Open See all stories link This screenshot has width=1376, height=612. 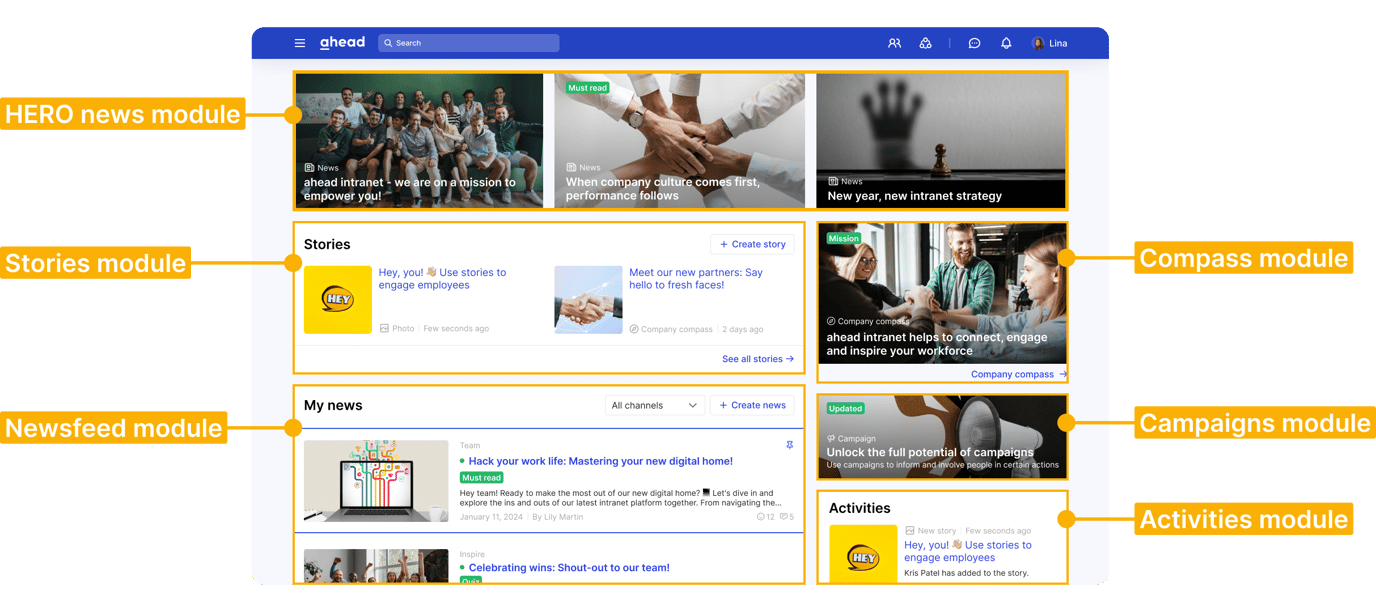pyautogui.click(x=758, y=358)
